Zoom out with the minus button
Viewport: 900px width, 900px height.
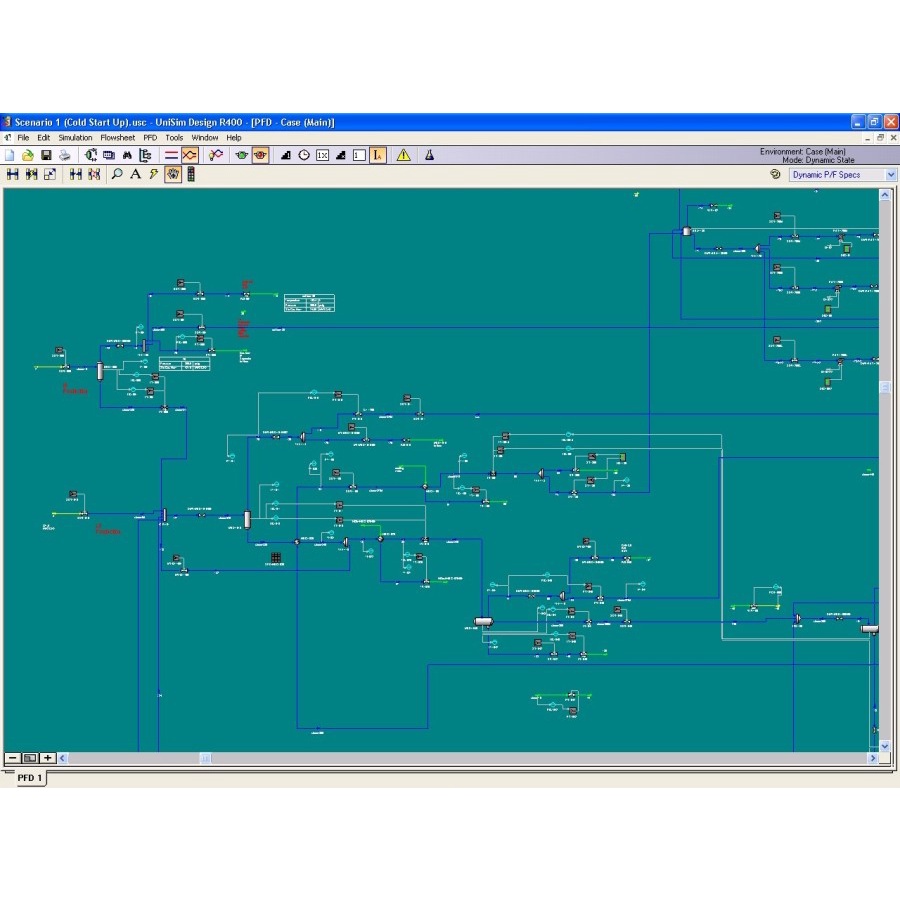click(x=13, y=758)
